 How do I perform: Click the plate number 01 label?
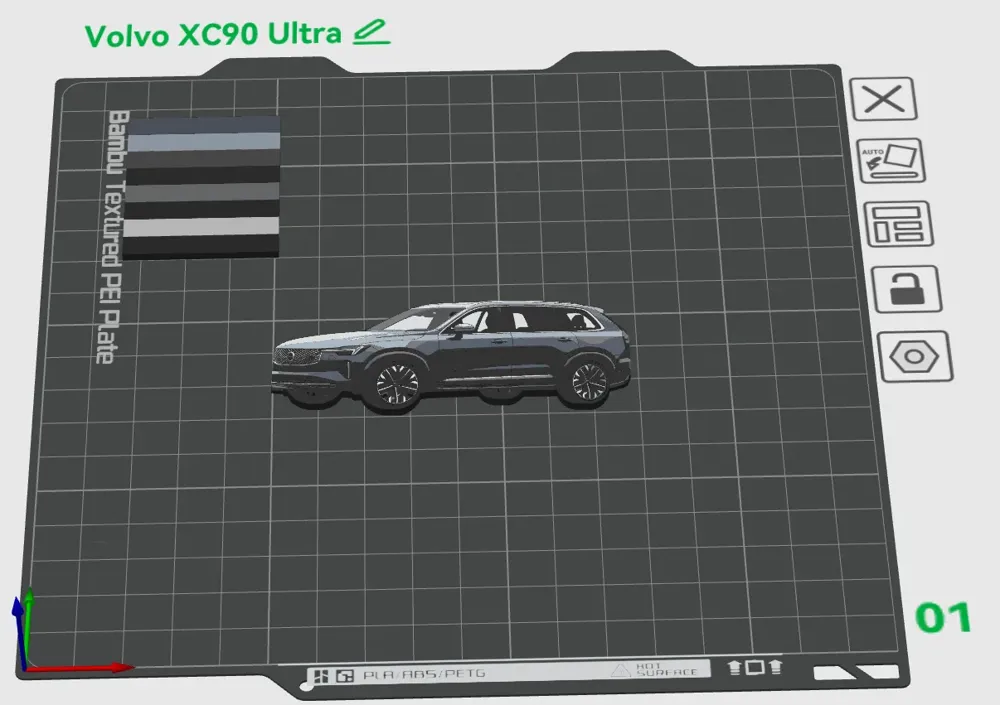click(x=943, y=618)
